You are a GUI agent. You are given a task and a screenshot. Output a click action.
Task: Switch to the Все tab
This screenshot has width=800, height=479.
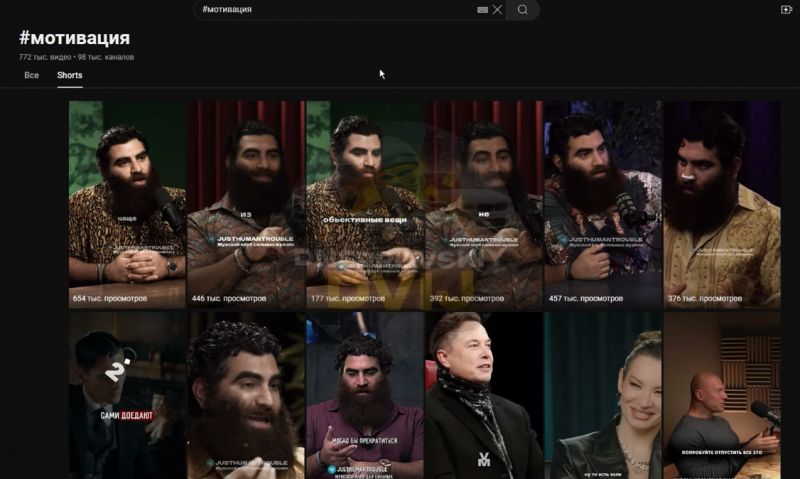(x=32, y=75)
